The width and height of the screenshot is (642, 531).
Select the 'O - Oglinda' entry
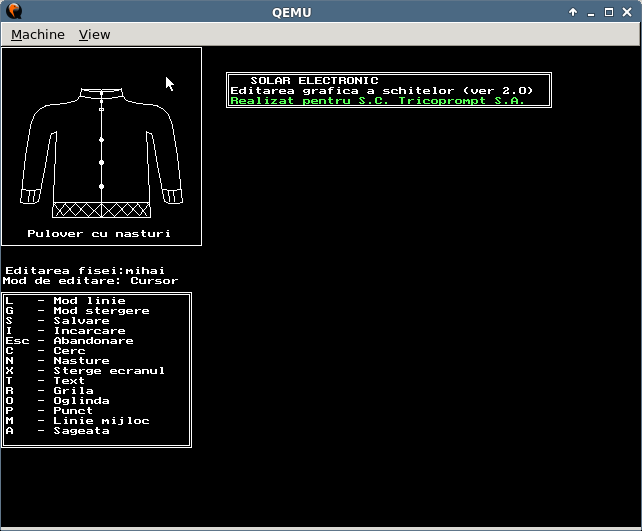(57, 401)
